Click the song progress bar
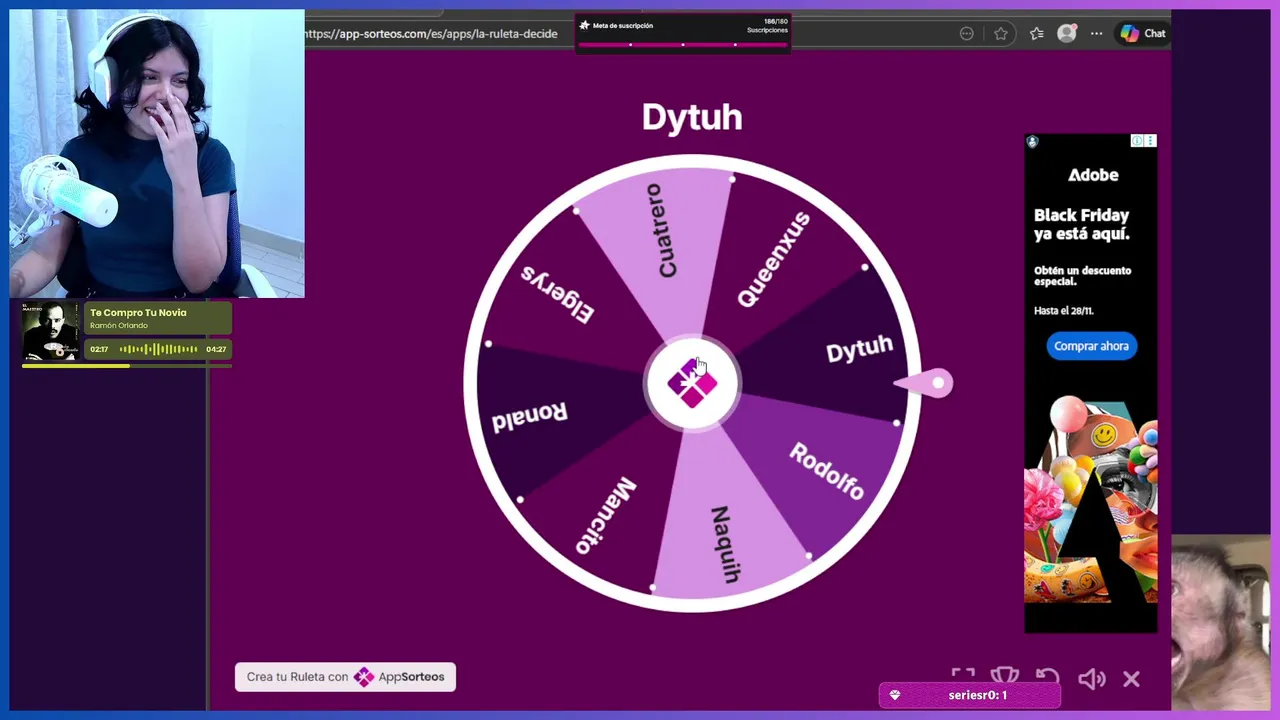This screenshot has width=1280, height=720. [127, 366]
